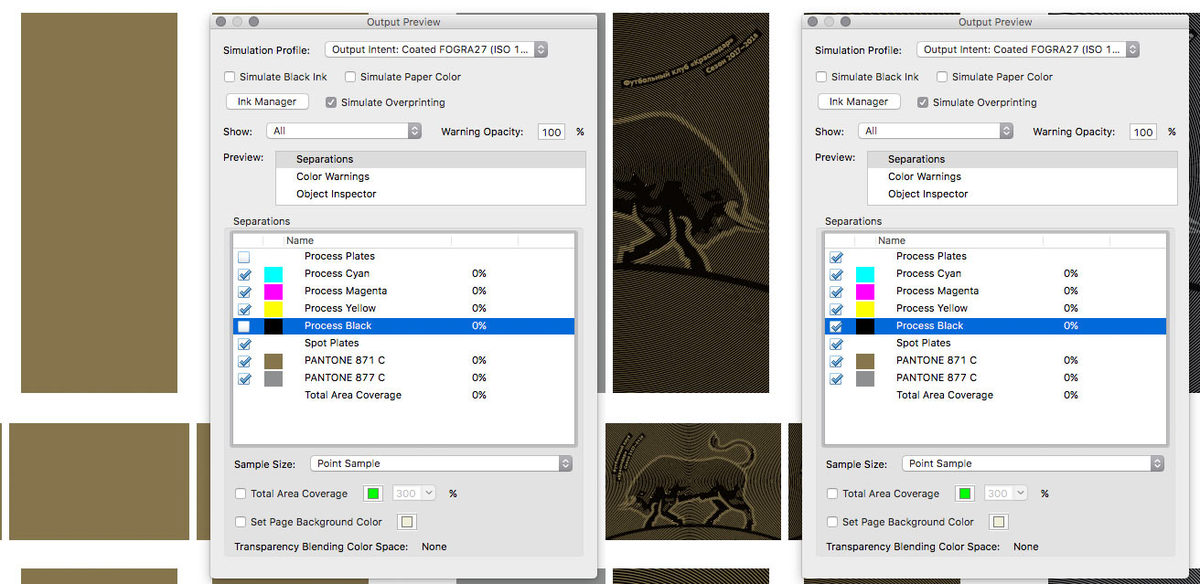Image resolution: width=1200 pixels, height=584 pixels.
Task: Click the yellow ink swatch in right panel
Action: click(865, 309)
